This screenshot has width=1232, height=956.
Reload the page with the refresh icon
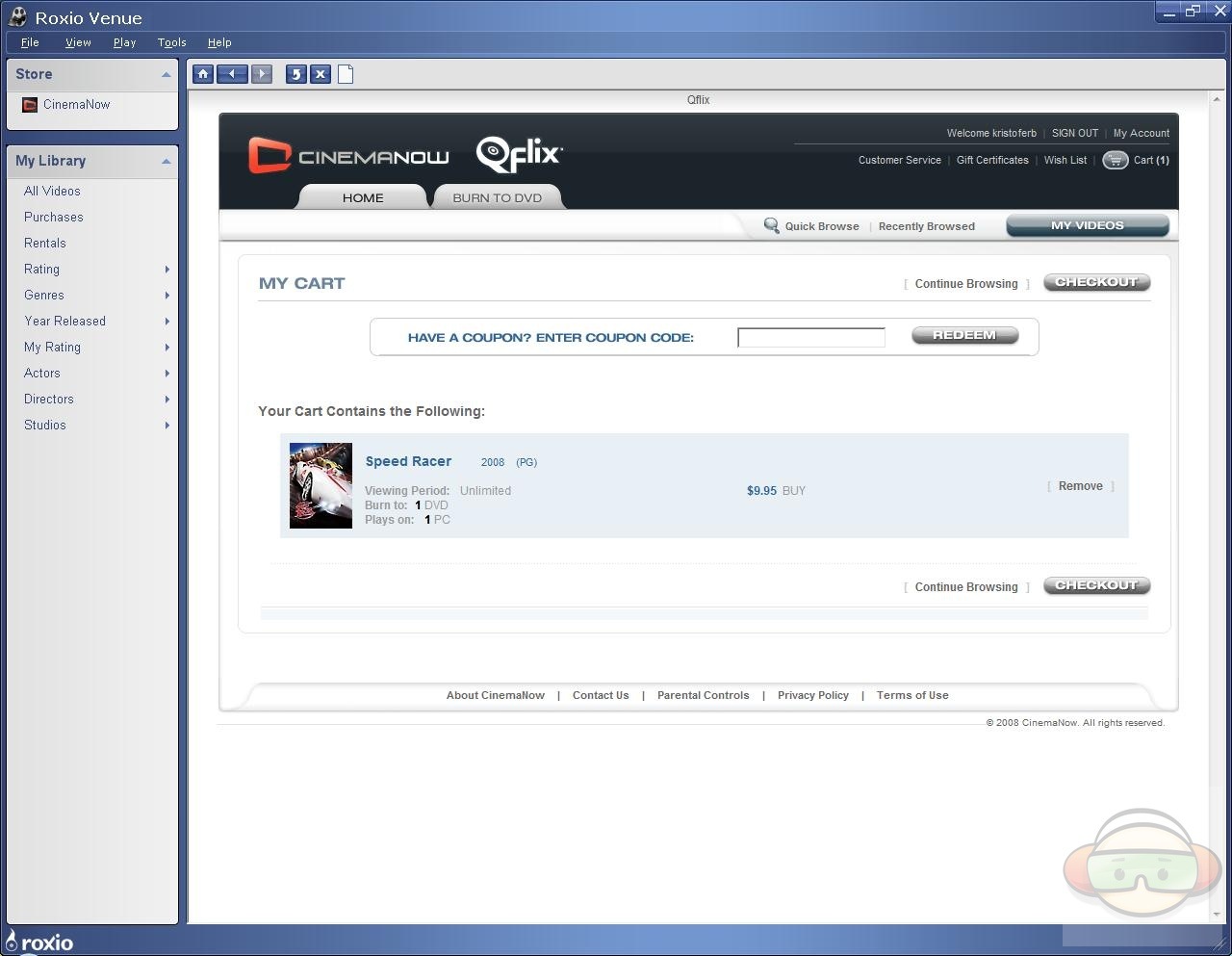[x=296, y=74]
